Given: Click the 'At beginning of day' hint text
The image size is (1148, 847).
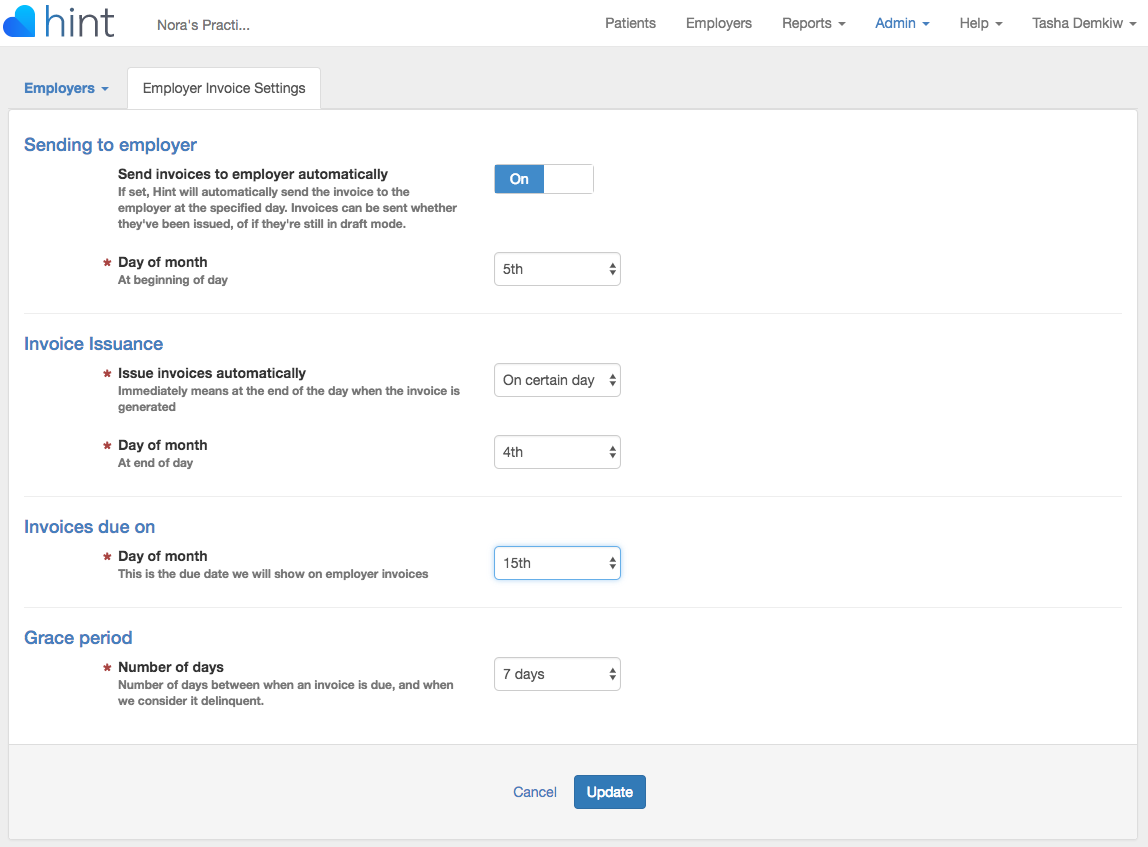Looking at the screenshot, I should click(173, 280).
